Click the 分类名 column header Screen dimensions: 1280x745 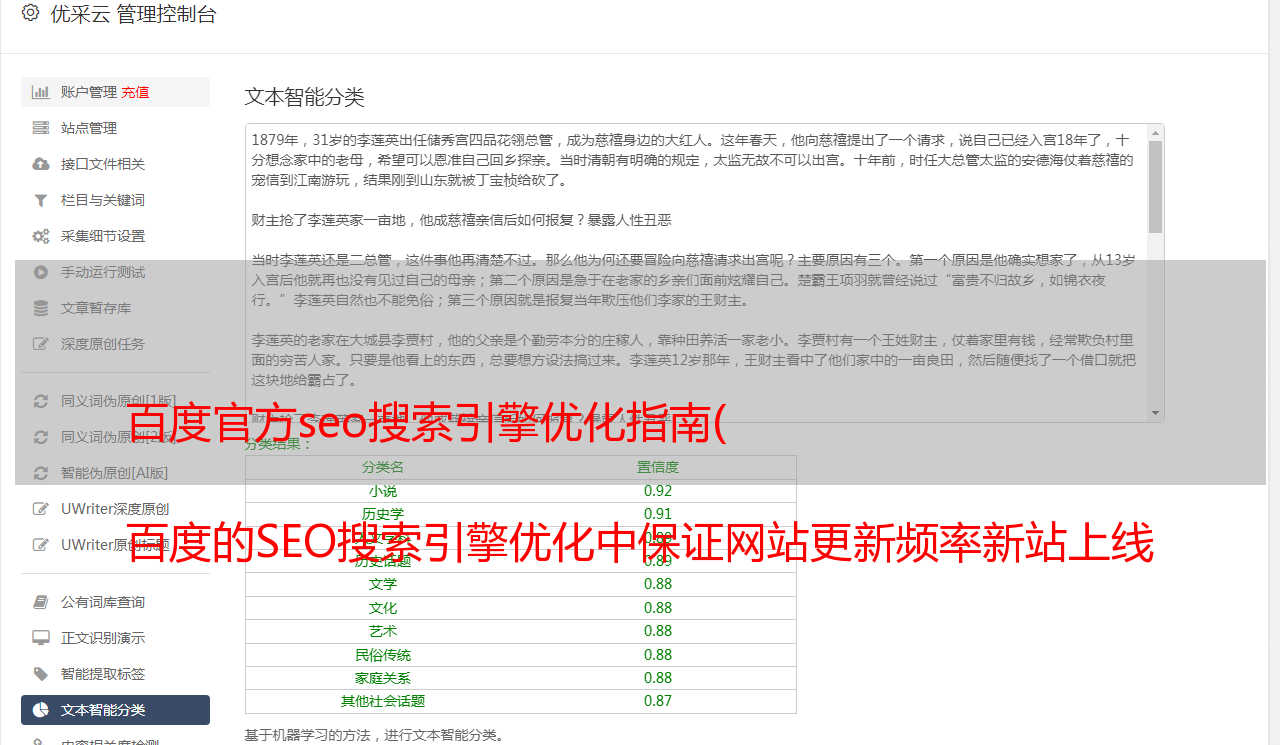tap(383, 467)
